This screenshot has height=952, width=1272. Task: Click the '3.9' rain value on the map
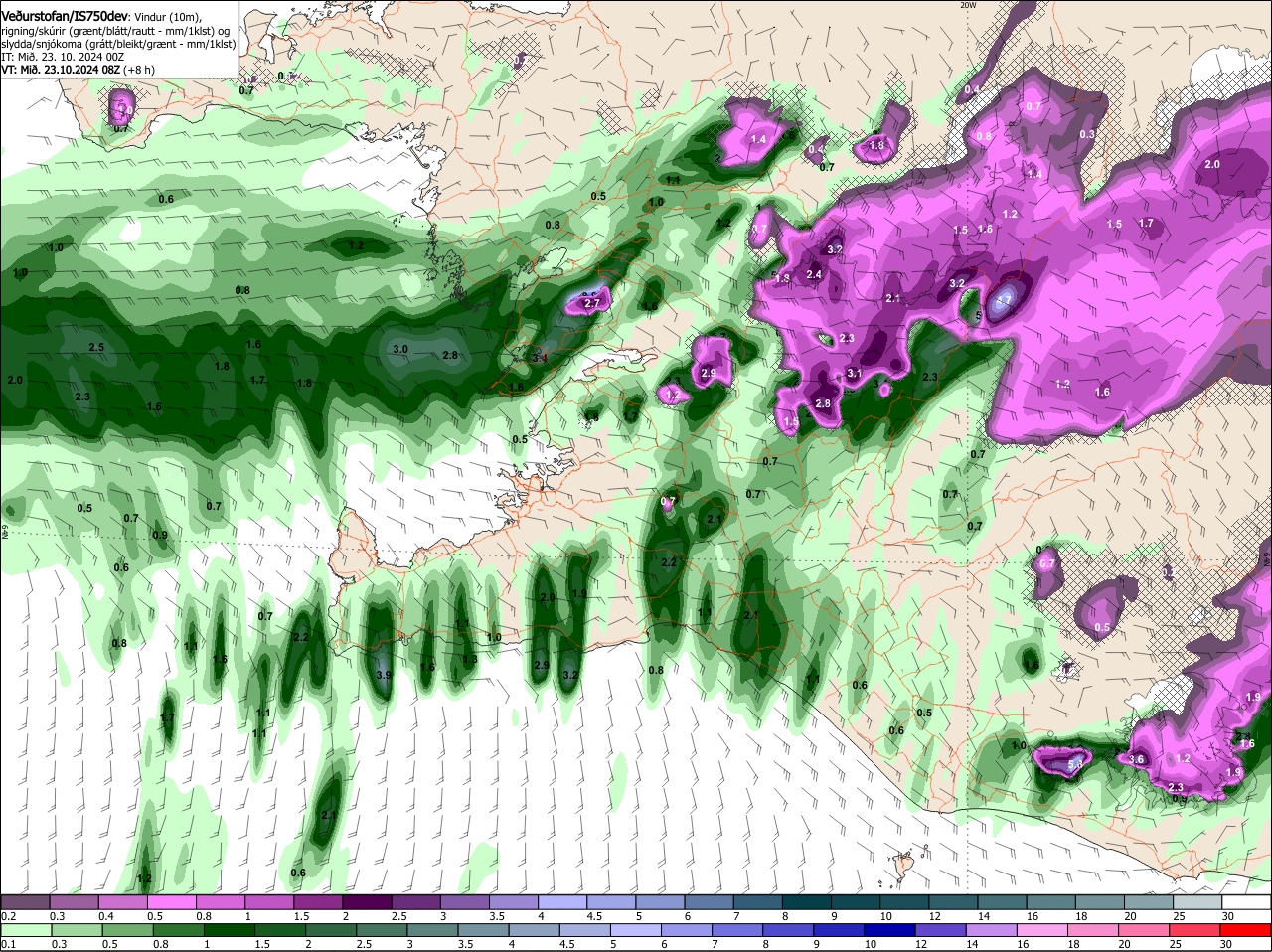[x=385, y=675]
